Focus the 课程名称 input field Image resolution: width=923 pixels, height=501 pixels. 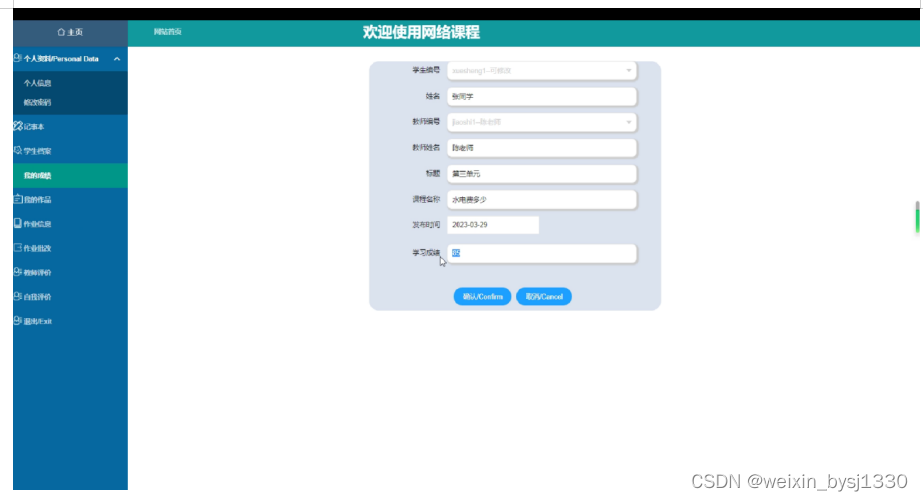(542, 200)
